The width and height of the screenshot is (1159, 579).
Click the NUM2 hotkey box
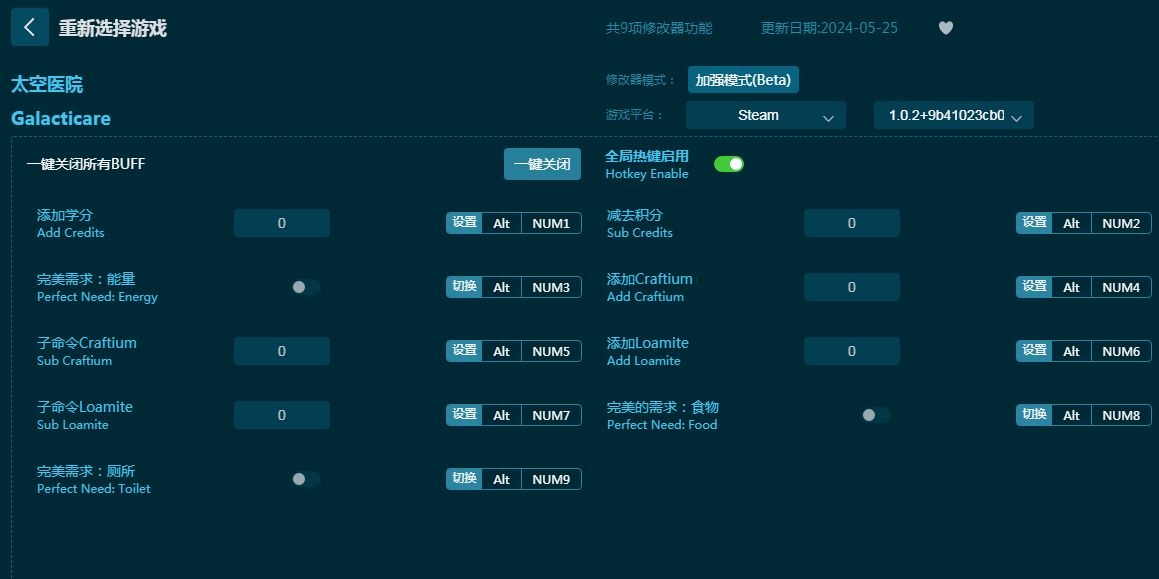point(1121,223)
